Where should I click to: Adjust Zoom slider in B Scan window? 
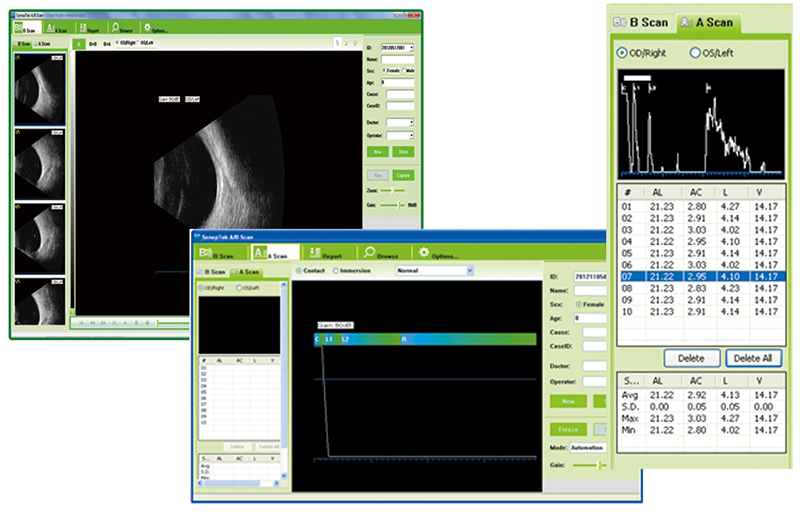tap(392, 190)
